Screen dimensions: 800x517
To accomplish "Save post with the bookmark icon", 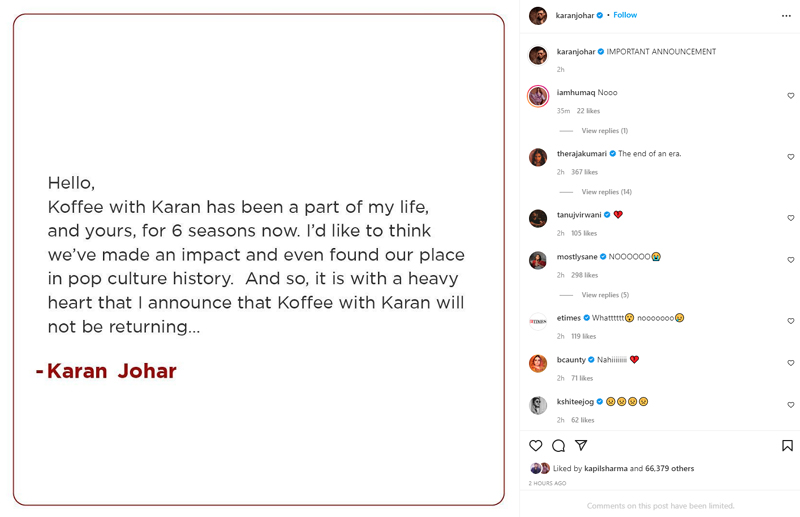I will point(787,446).
